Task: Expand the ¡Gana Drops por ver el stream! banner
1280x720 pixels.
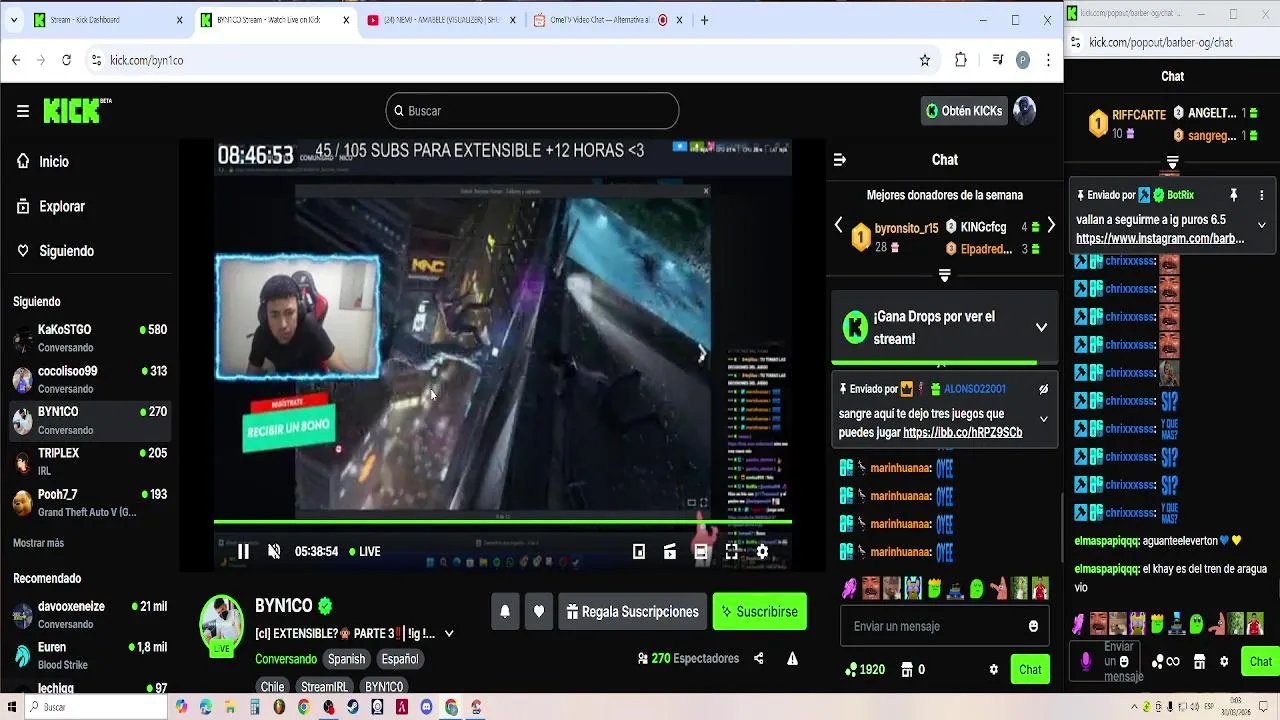Action: coord(1041,328)
